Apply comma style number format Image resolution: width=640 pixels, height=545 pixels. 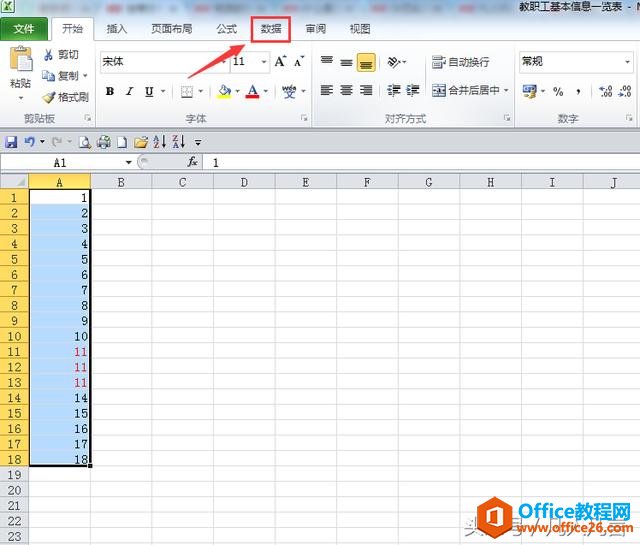pyautogui.click(x=578, y=91)
